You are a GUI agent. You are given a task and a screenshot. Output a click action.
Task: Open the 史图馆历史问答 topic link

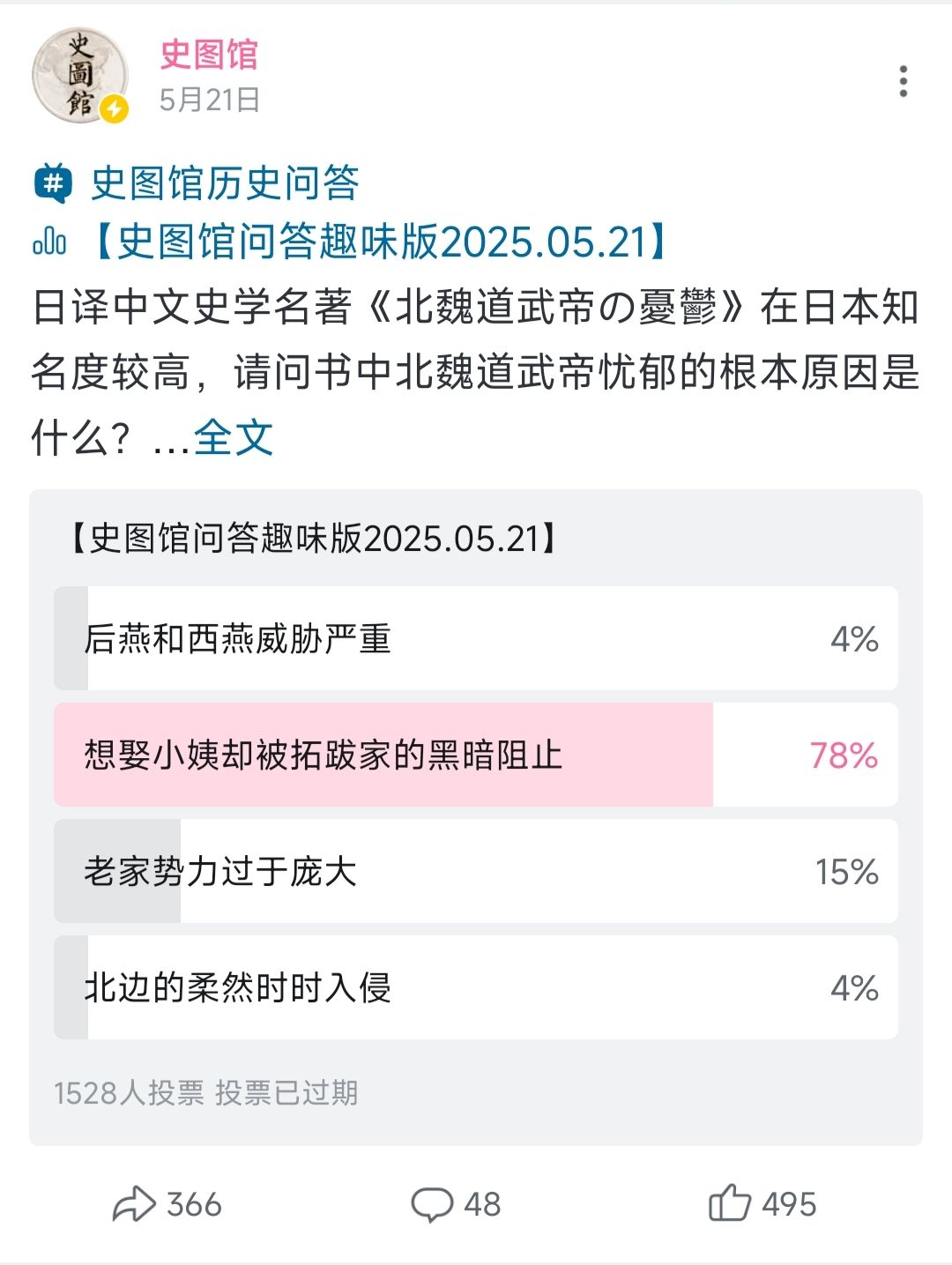[x=225, y=183]
